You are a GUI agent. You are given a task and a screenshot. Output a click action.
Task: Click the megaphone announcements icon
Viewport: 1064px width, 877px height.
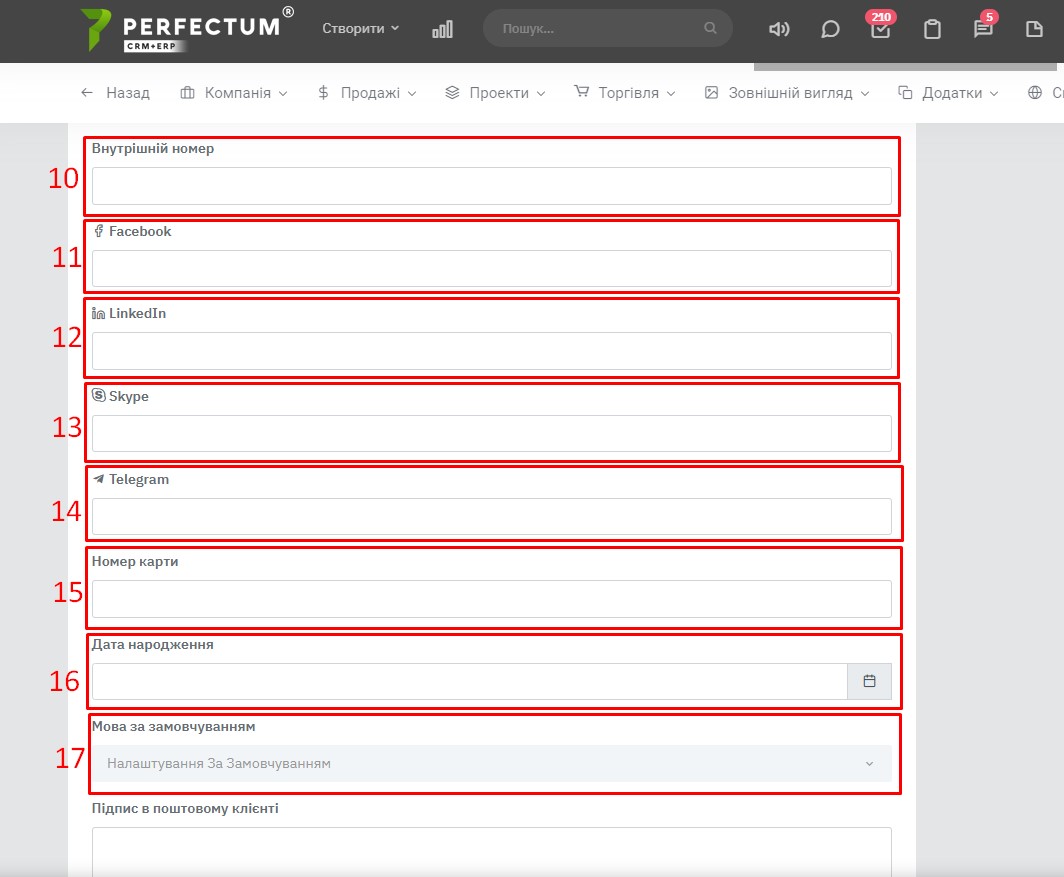tap(779, 29)
